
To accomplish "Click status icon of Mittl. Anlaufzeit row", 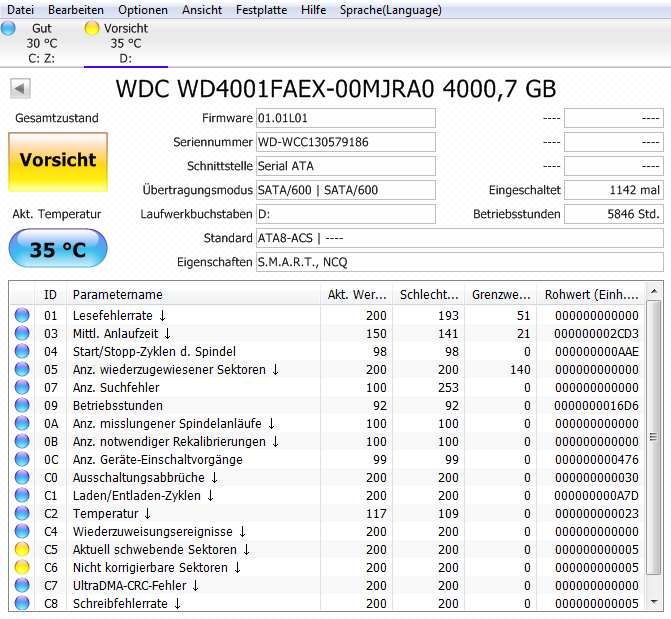I will 22,333.
